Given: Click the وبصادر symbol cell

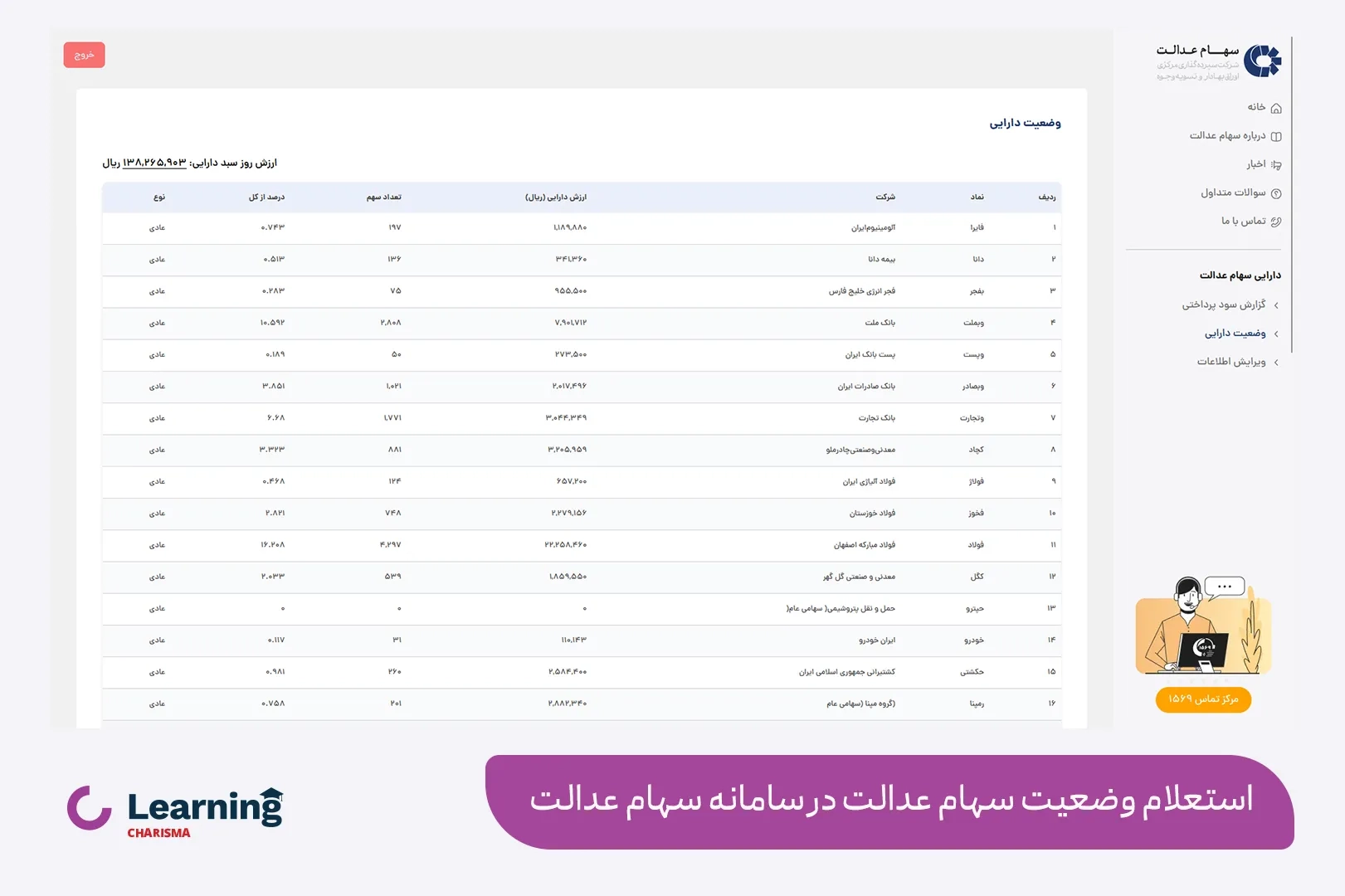Looking at the screenshot, I should 973,386.
